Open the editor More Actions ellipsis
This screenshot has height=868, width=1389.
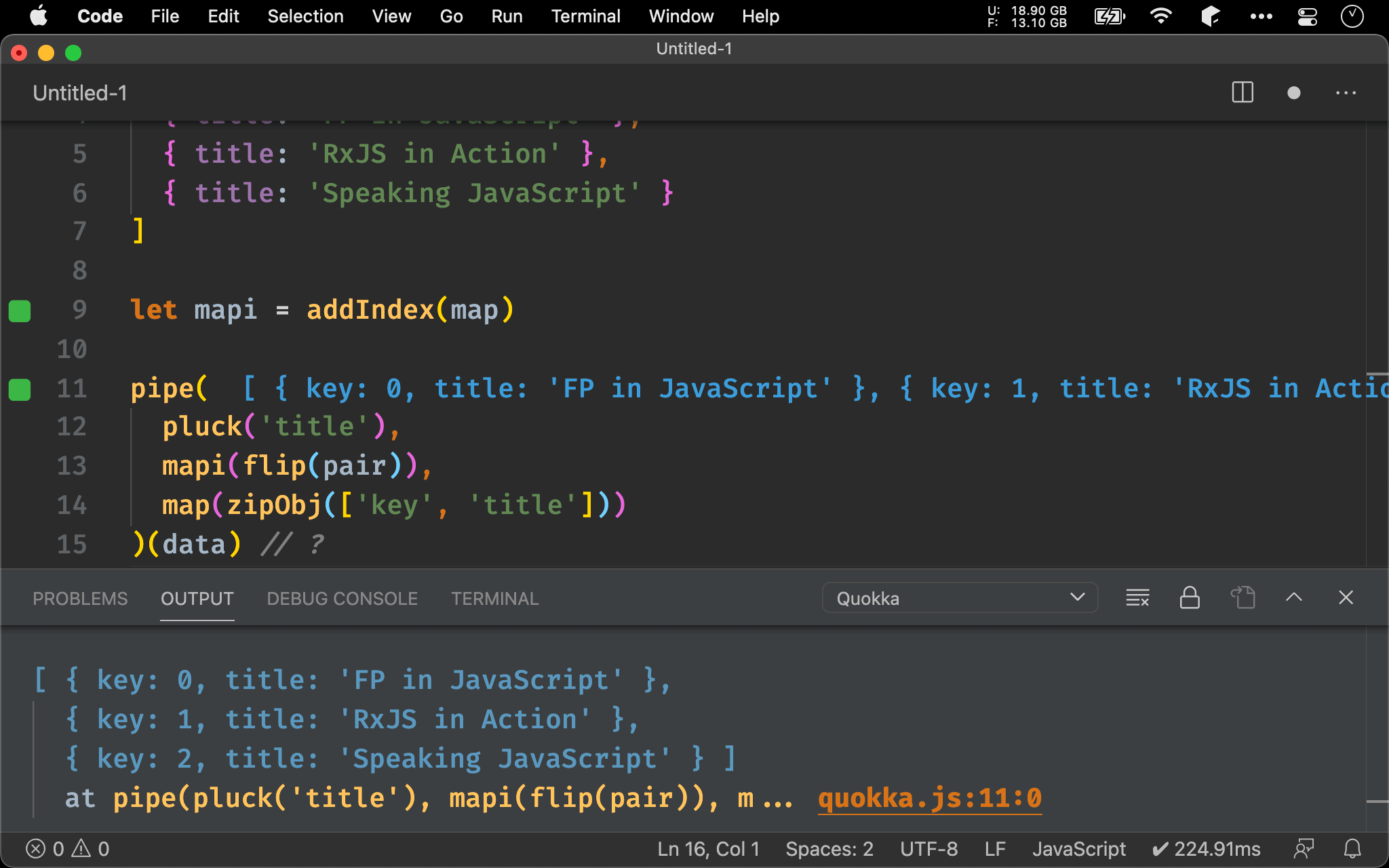point(1346,93)
